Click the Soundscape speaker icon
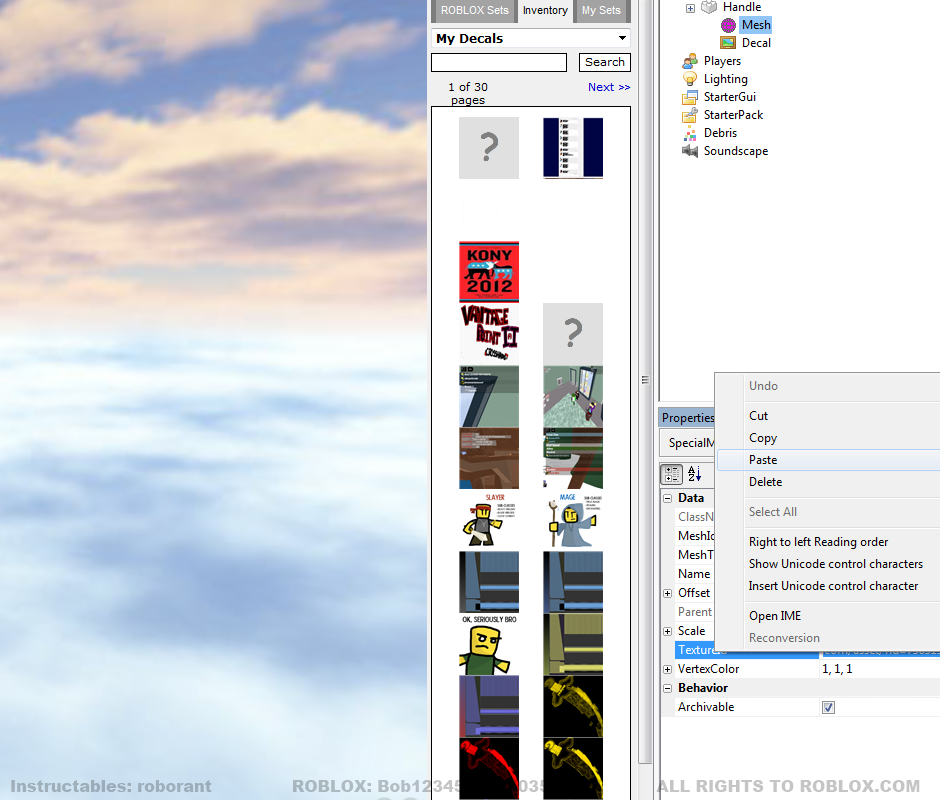Viewport: 940px width, 800px height. [x=690, y=151]
